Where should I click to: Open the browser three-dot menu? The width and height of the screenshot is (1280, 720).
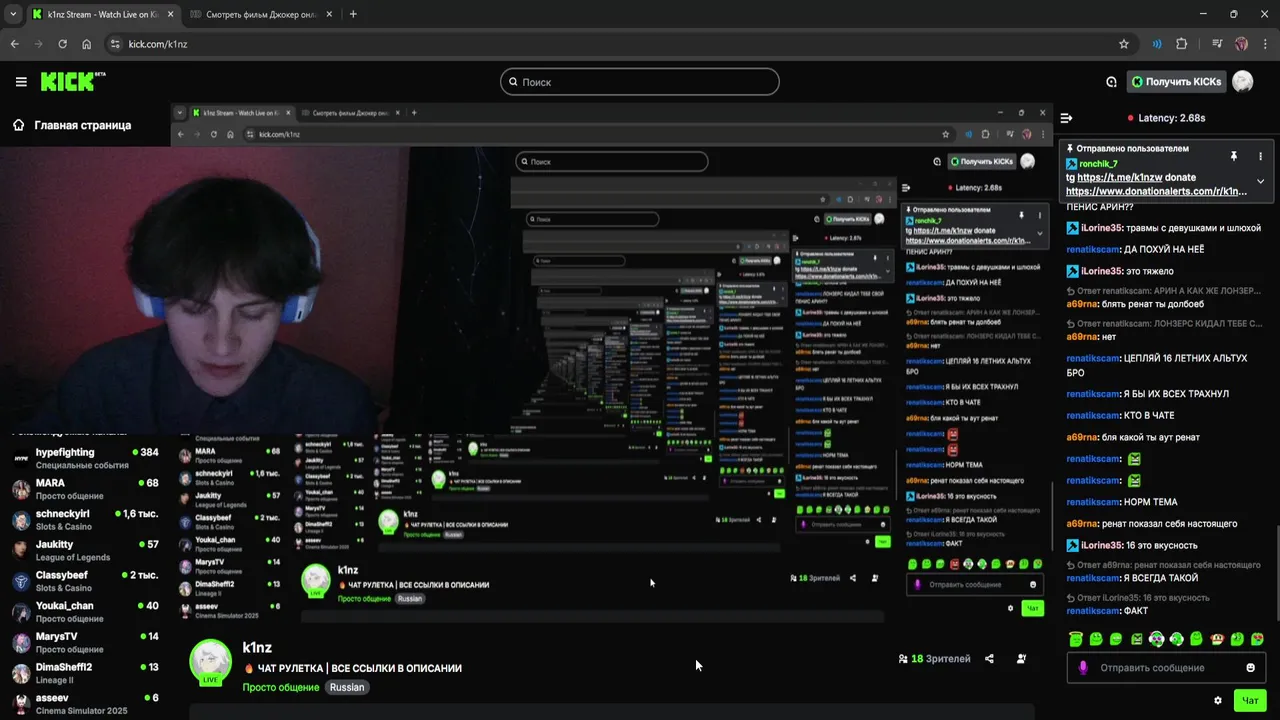(1265, 44)
